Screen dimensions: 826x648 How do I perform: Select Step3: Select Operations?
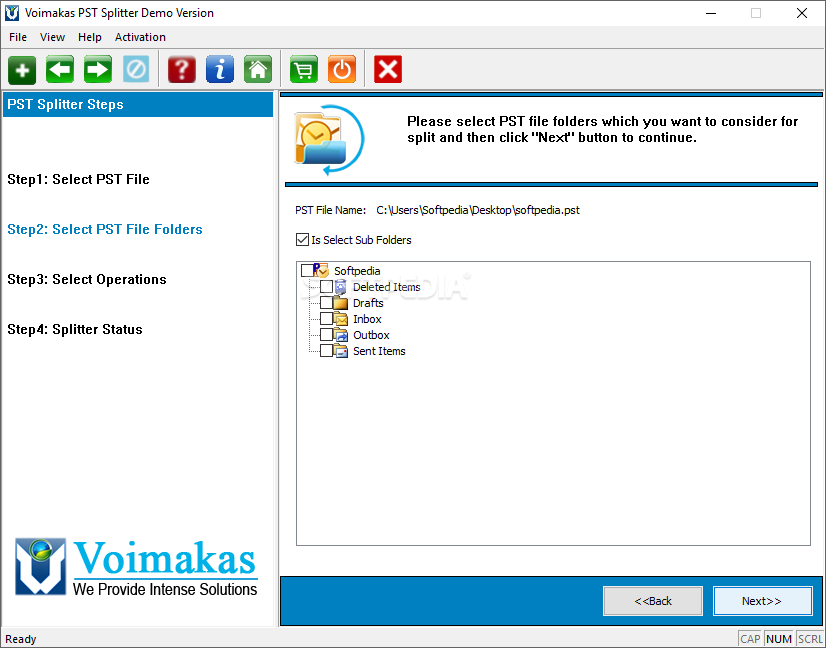coord(87,279)
